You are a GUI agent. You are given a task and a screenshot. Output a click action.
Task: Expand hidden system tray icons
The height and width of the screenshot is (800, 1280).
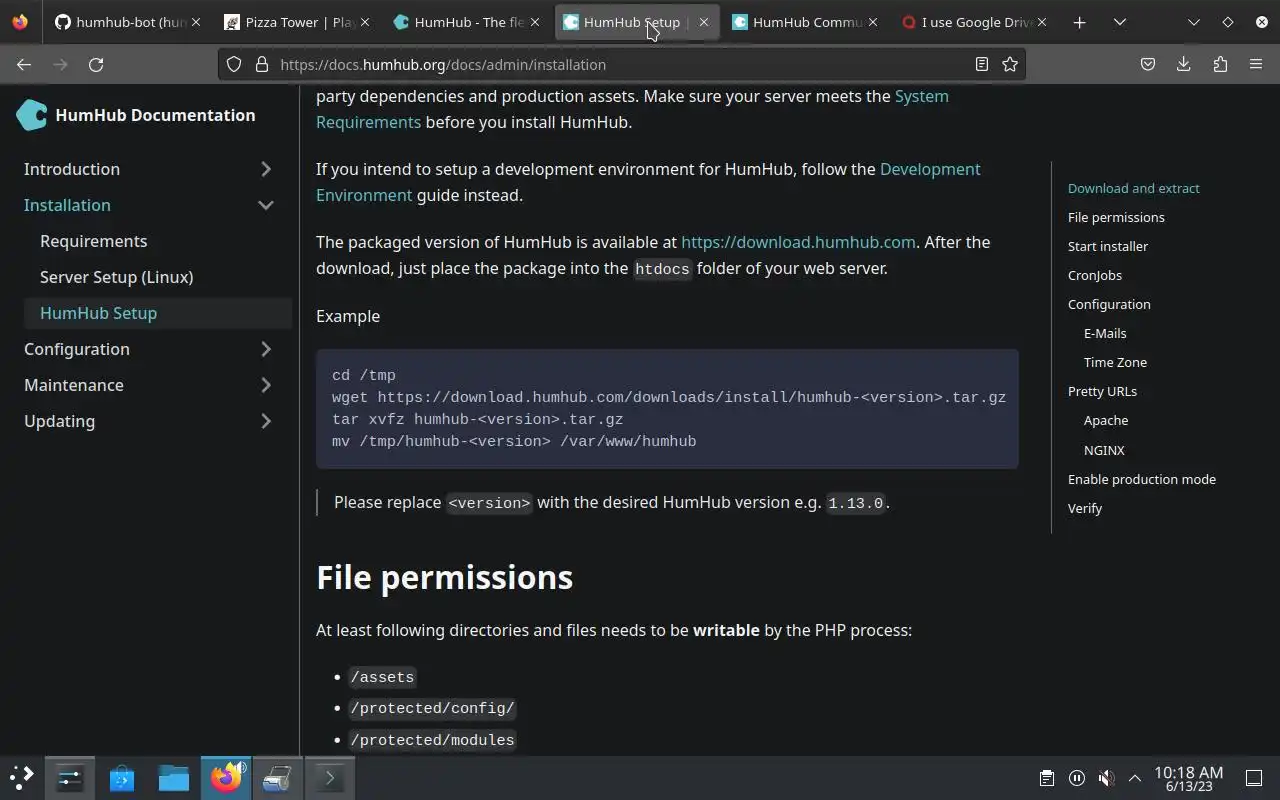[1135, 778]
